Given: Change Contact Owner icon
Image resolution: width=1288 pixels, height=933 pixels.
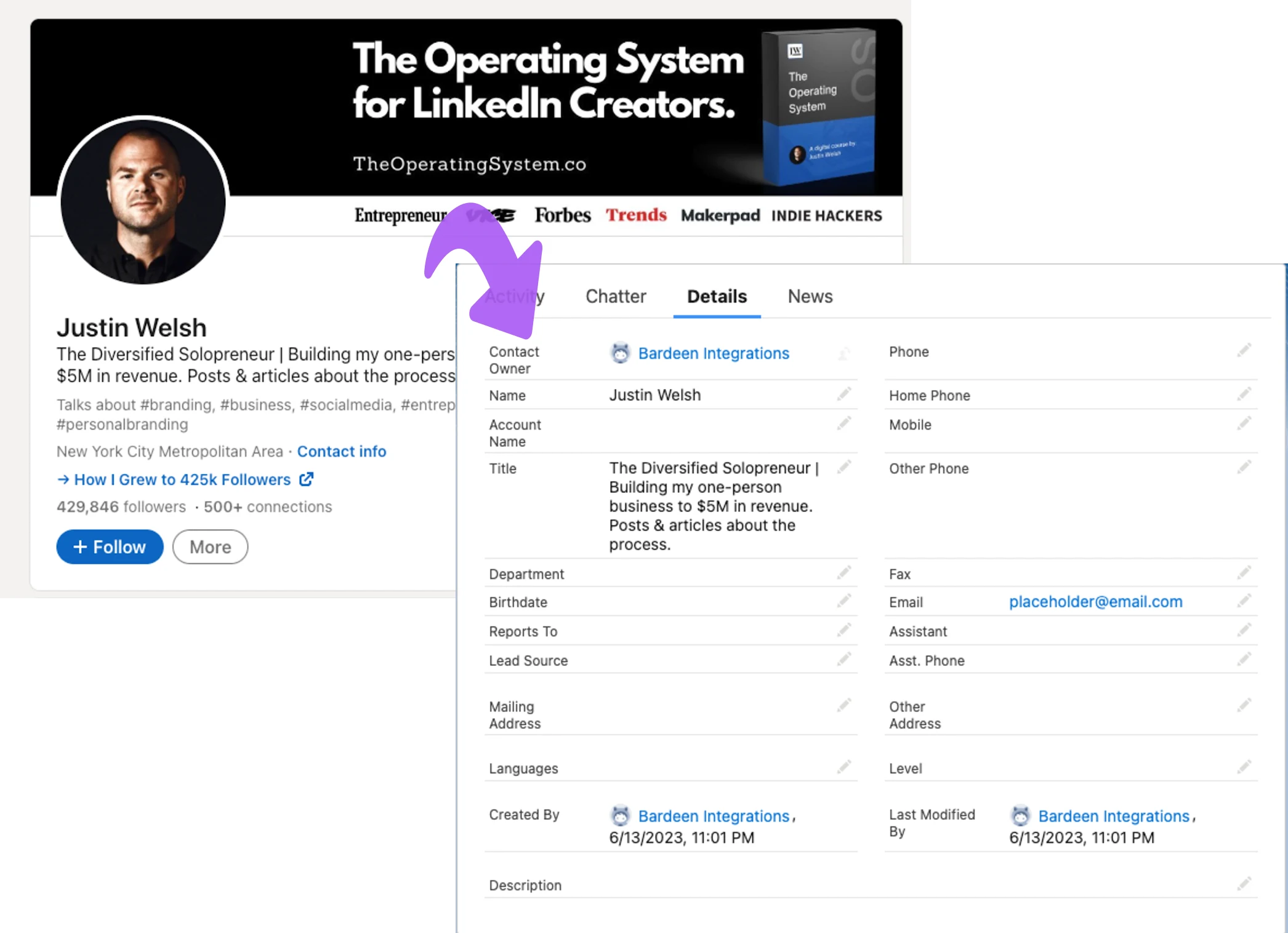Looking at the screenshot, I should click(843, 353).
